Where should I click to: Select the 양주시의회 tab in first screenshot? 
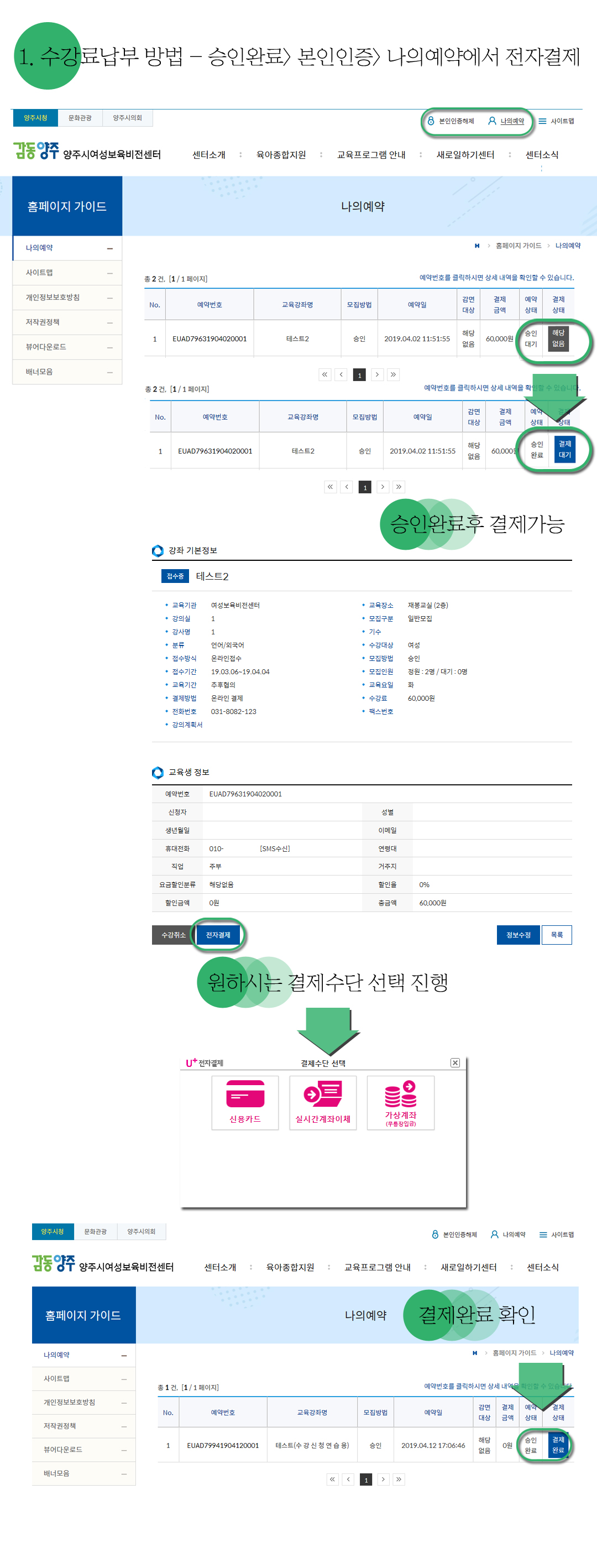point(127,118)
